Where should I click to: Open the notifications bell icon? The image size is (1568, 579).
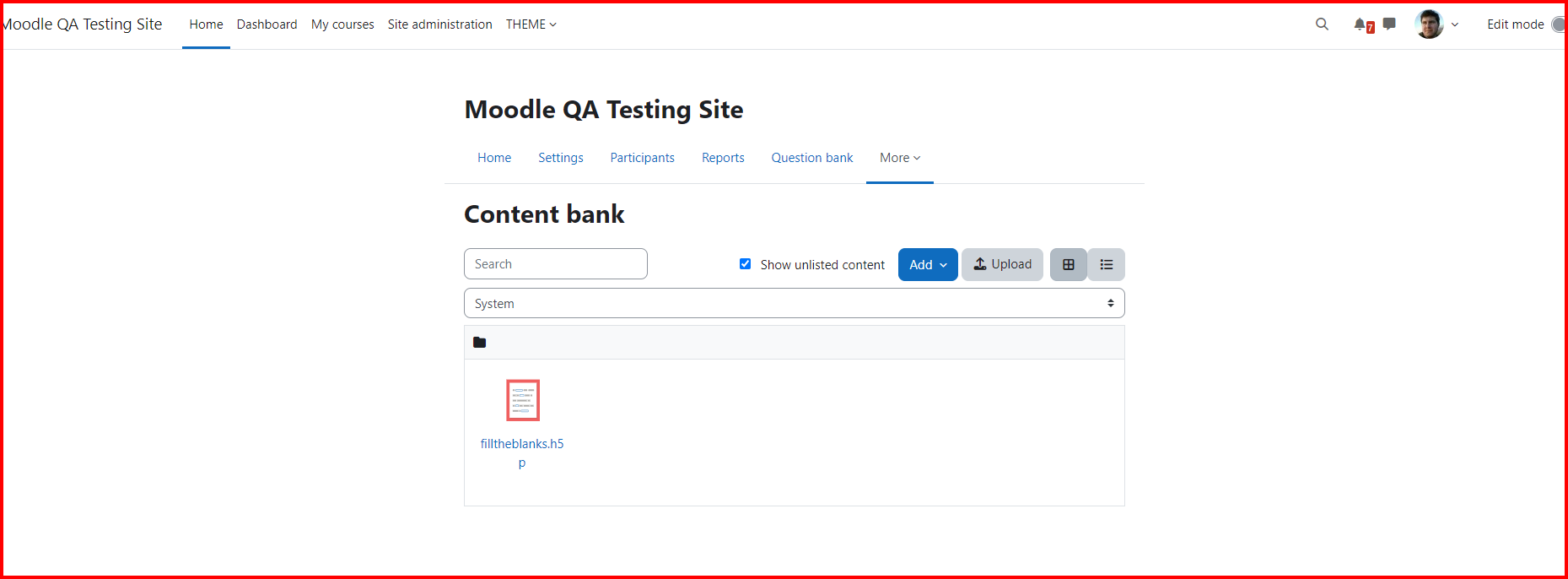point(1360,24)
